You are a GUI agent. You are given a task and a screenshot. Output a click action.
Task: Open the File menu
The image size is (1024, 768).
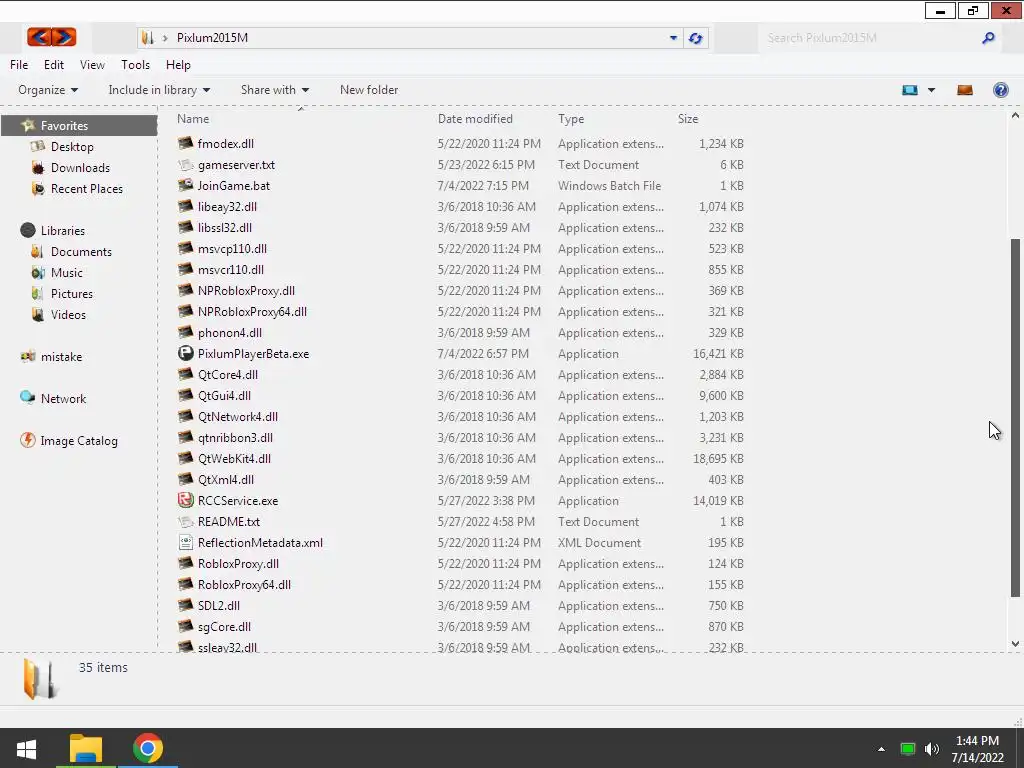tap(19, 65)
